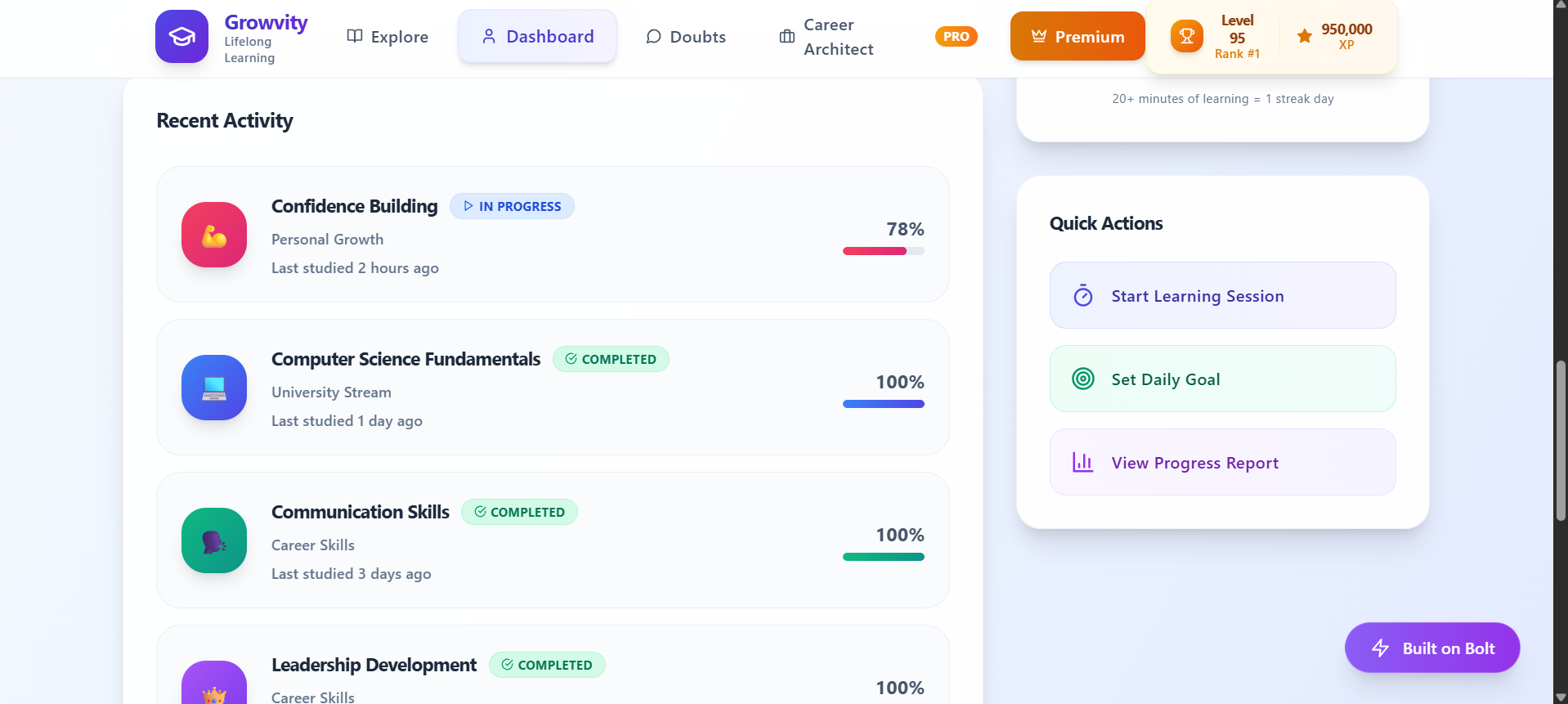Click the crown icon in Premium
The width and height of the screenshot is (1568, 704).
point(1039,36)
